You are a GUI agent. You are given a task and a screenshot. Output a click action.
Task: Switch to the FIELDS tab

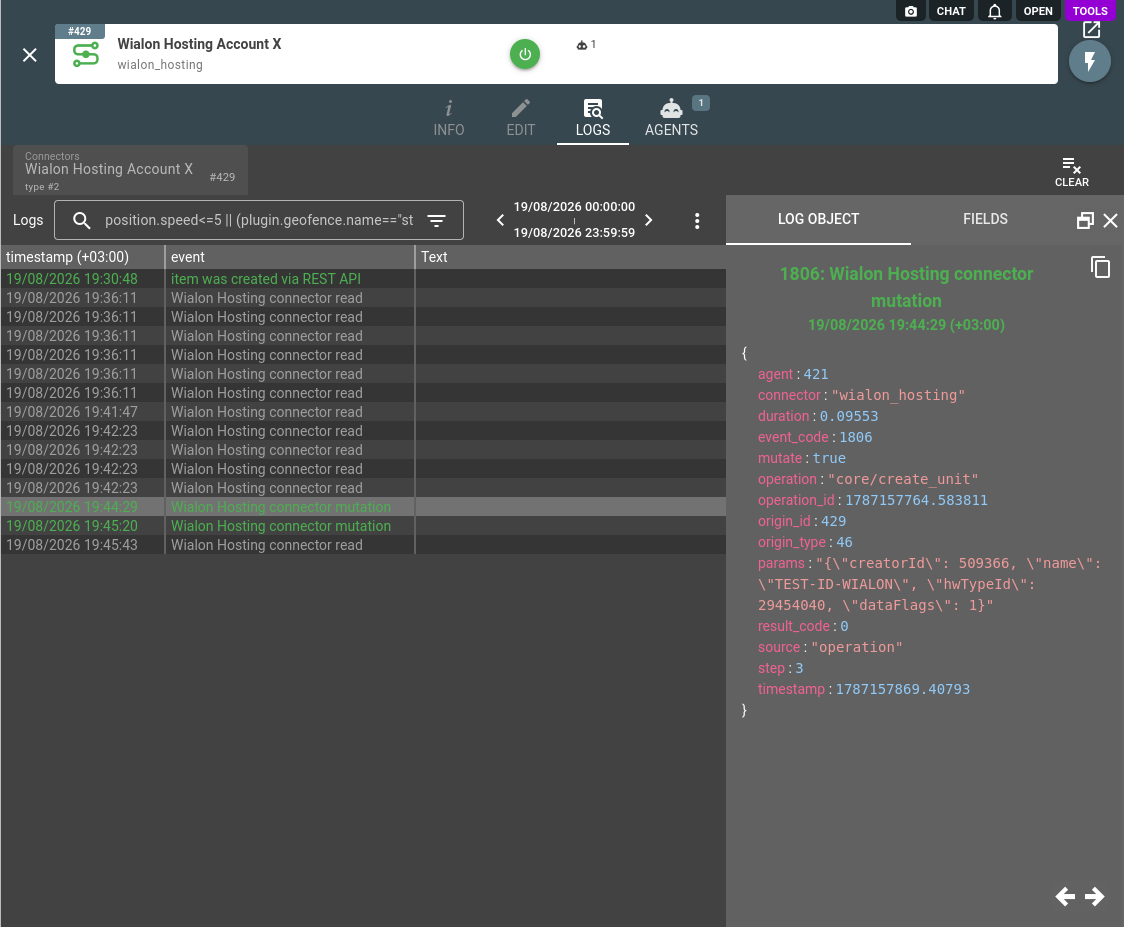click(985, 219)
